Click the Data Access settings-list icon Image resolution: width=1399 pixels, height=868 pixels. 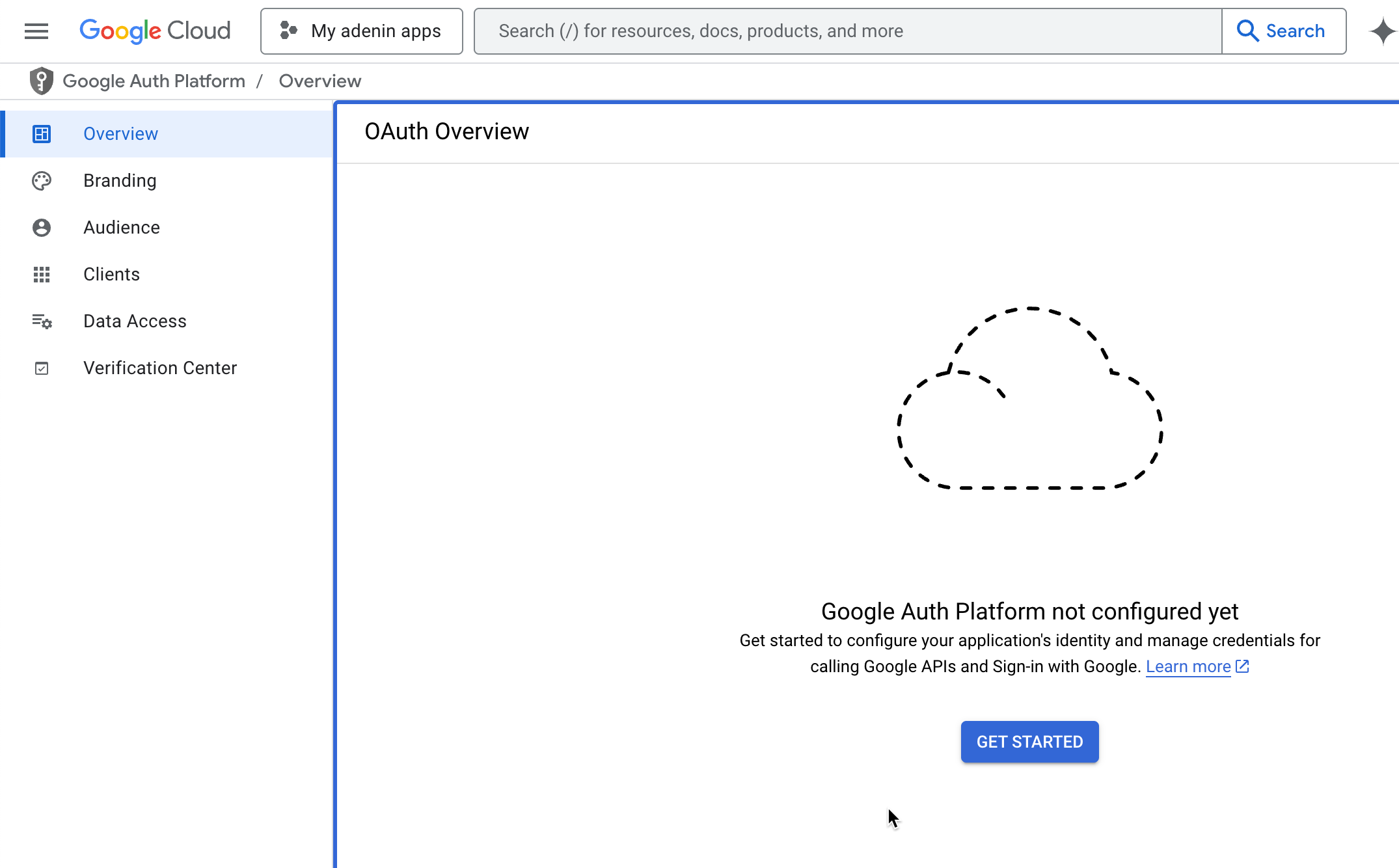(x=42, y=321)
